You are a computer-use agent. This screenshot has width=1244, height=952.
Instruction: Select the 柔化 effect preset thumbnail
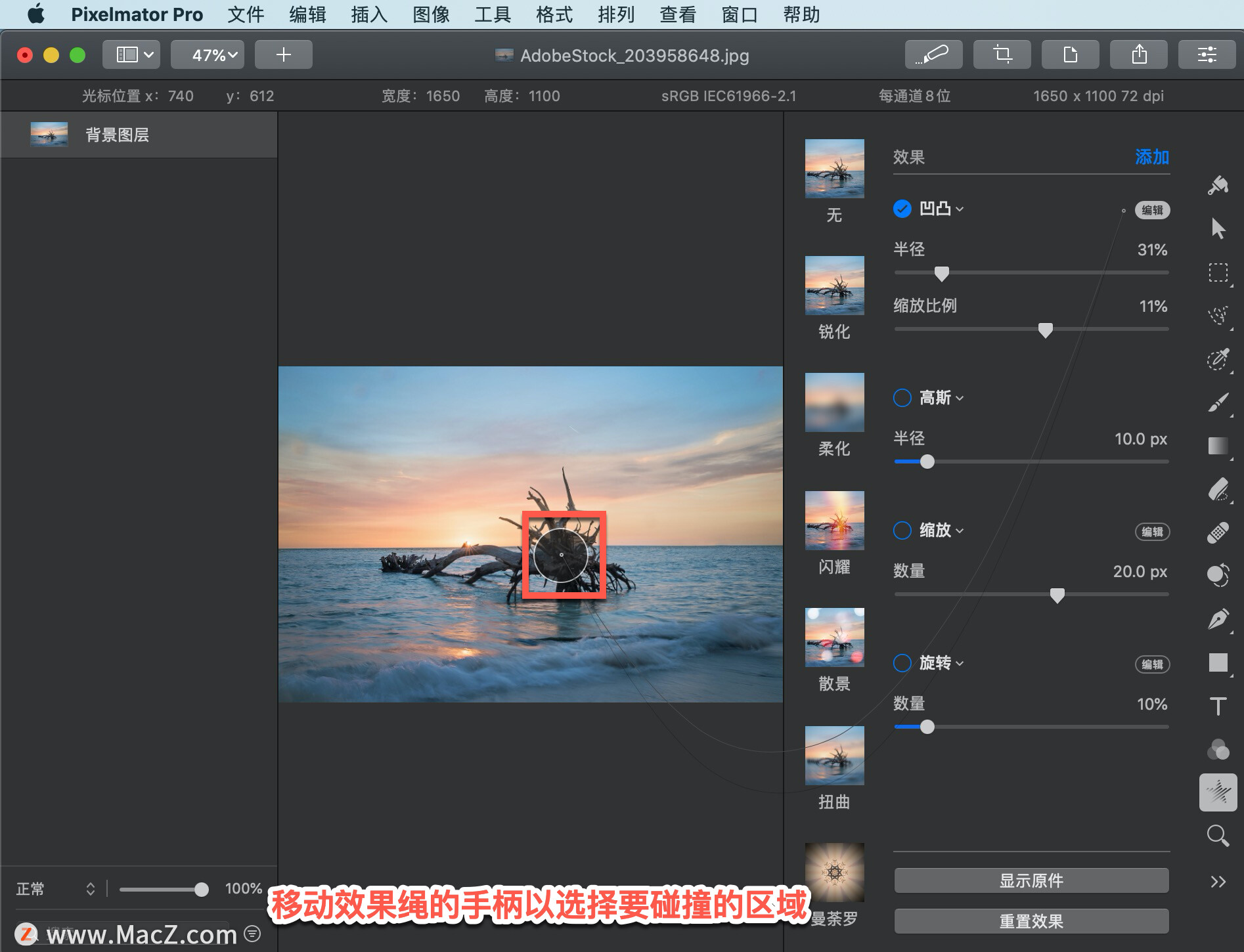point(834,402)
